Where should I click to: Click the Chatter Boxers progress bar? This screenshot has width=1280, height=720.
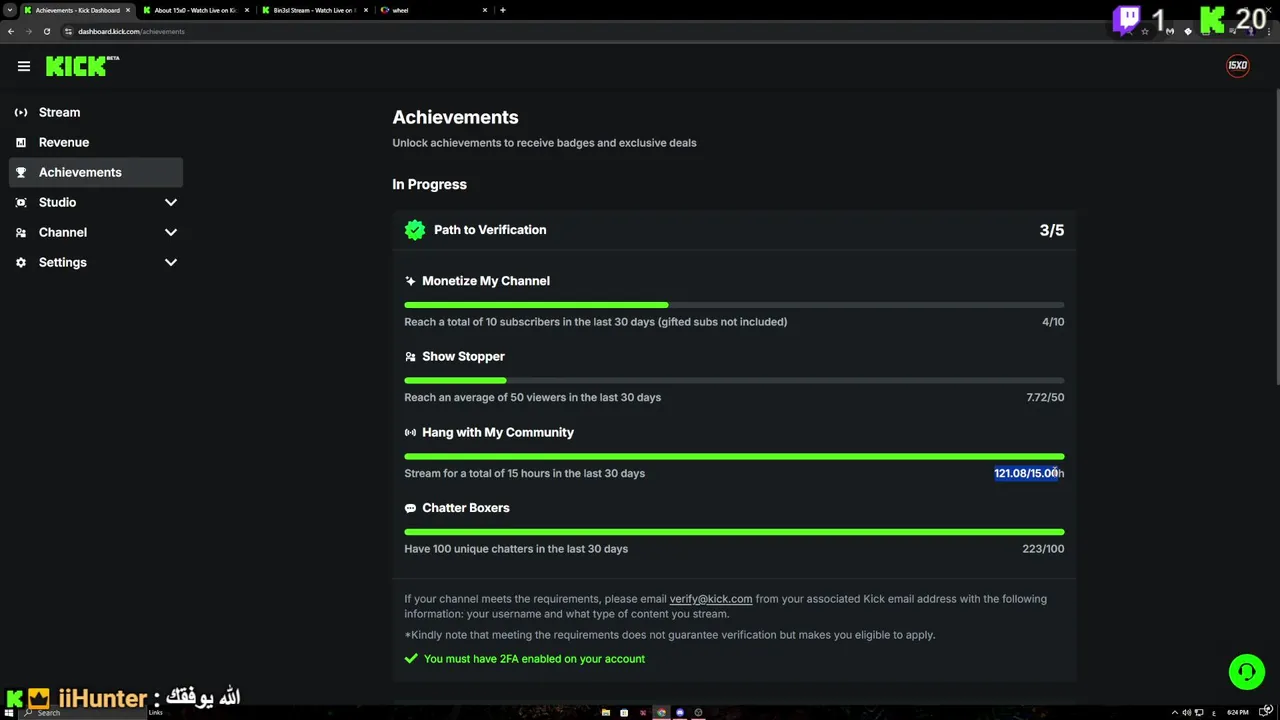(x=734, y=532)
